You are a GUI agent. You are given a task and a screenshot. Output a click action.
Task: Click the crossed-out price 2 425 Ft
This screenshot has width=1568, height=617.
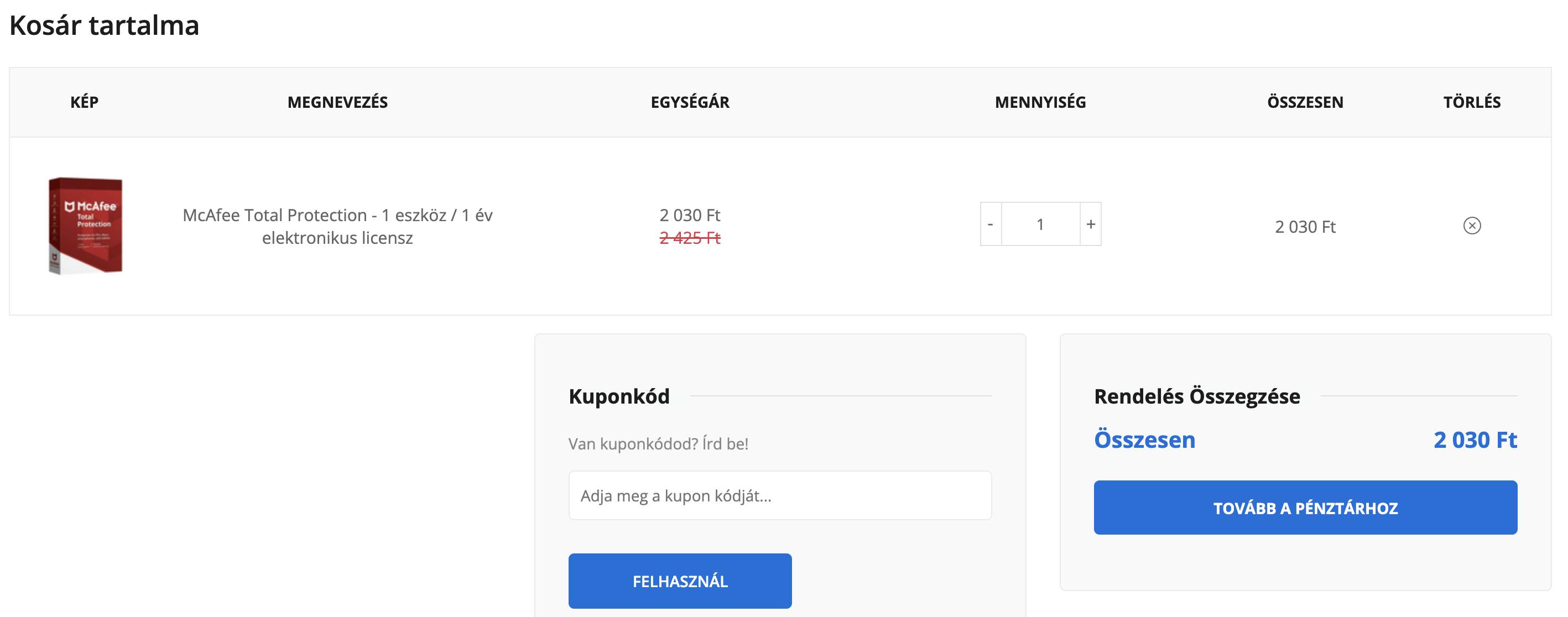[x=690, y=238]
